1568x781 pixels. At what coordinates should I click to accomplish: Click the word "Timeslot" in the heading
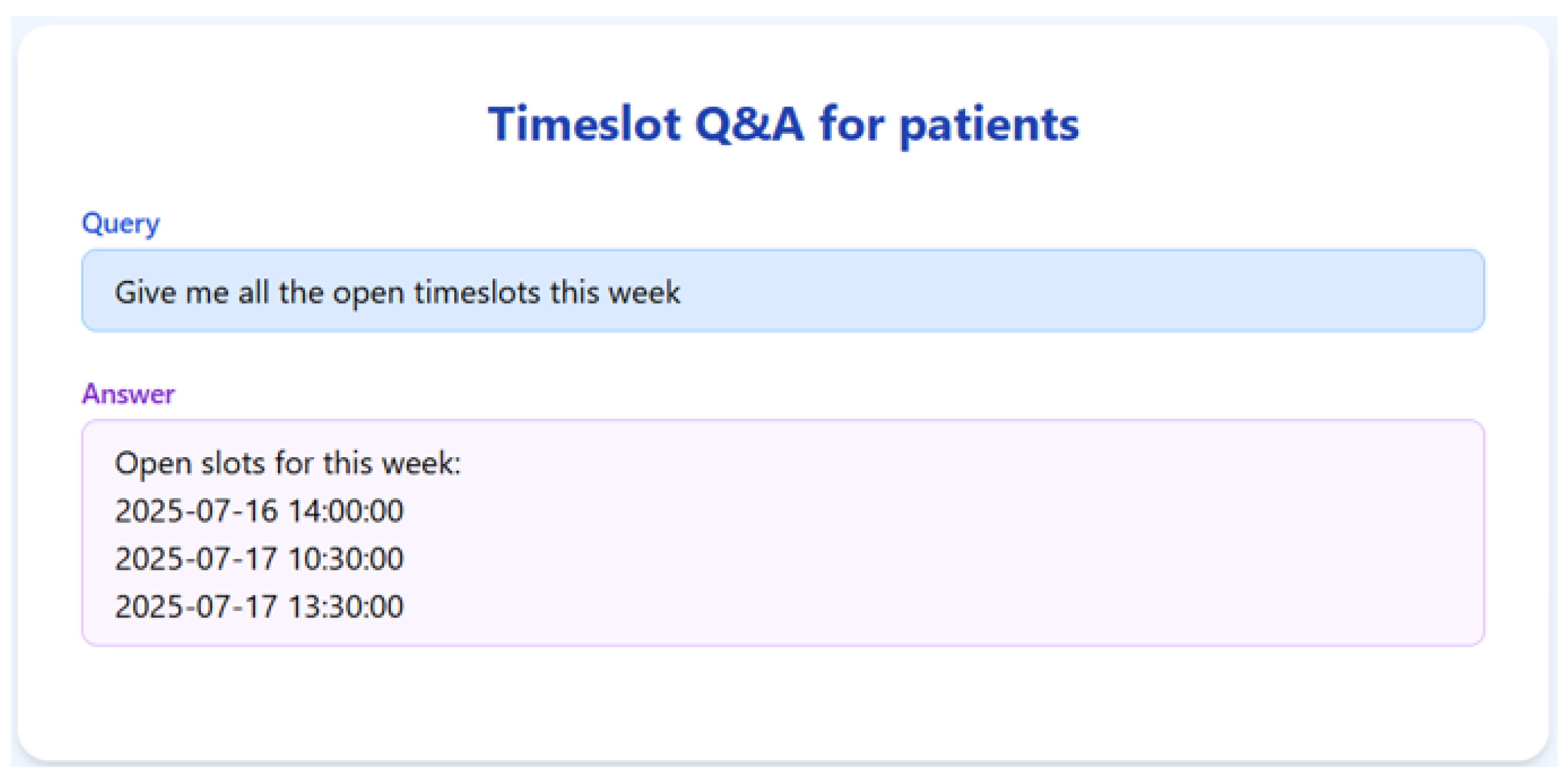coord(584,124)
